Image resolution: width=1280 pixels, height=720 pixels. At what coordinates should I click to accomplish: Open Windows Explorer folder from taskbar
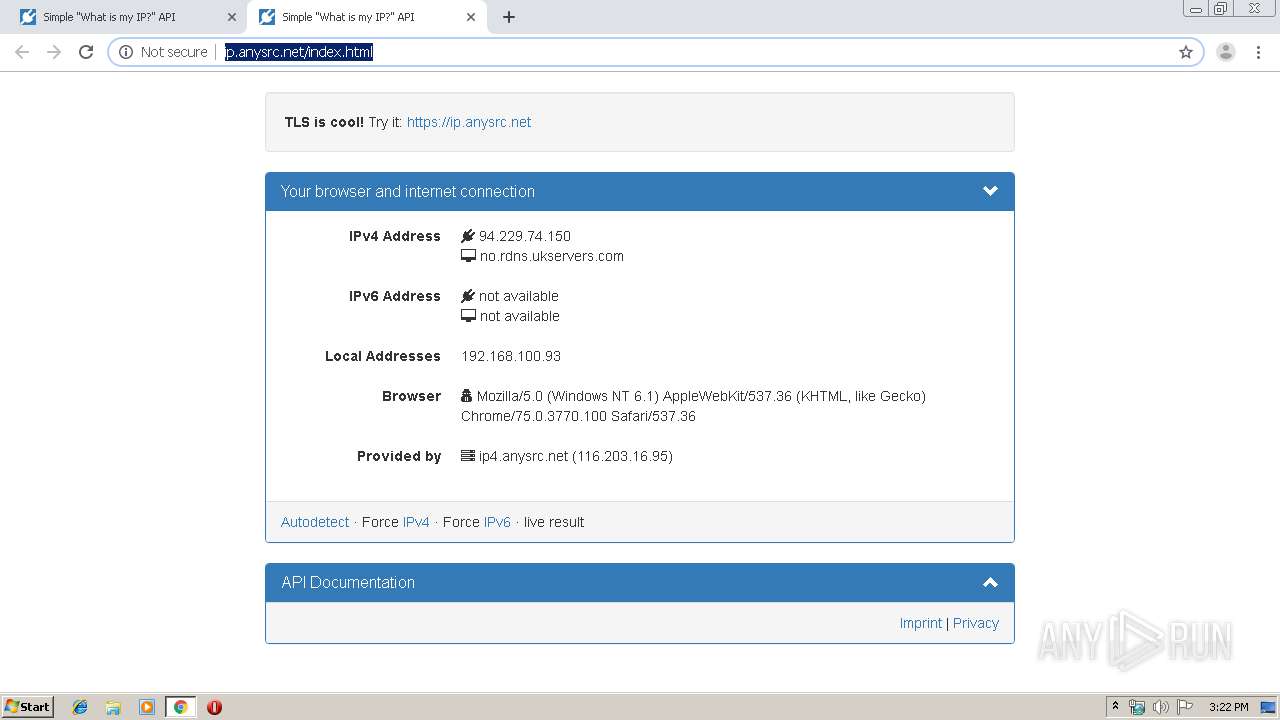(x=113, y=707)
